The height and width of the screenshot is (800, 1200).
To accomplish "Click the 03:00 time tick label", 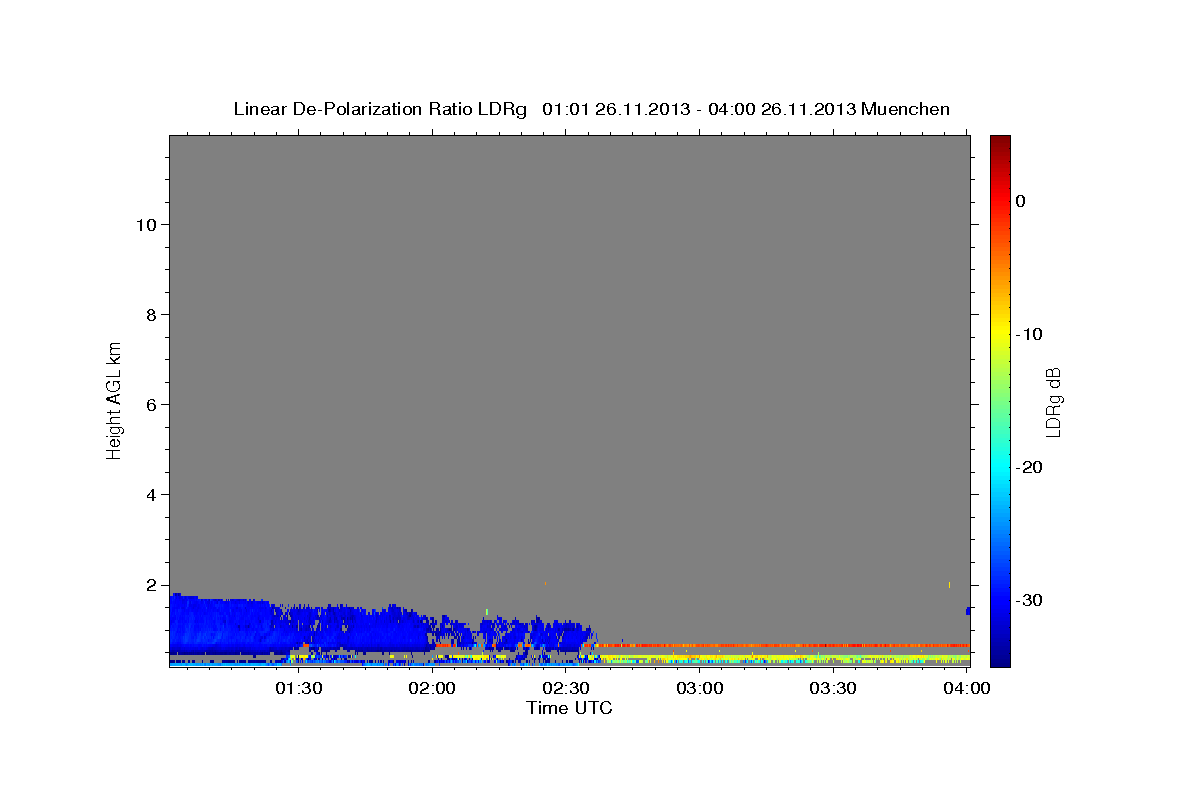I will (x=699, y=689).
